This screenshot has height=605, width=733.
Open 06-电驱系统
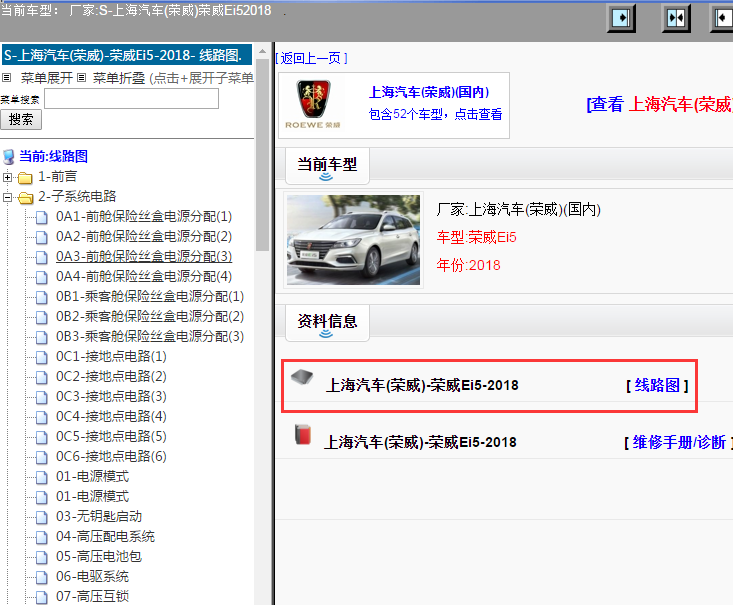tap(93, 576)
